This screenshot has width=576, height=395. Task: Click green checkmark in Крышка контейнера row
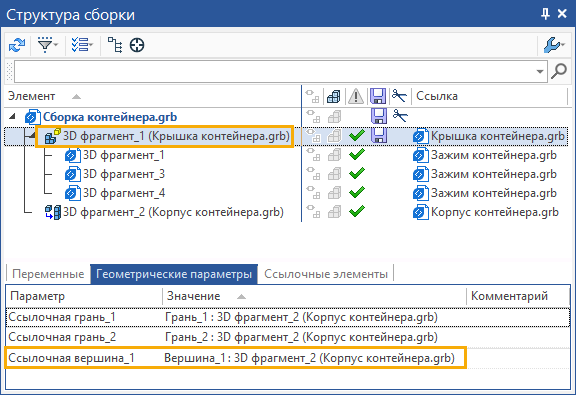(357, 136)
